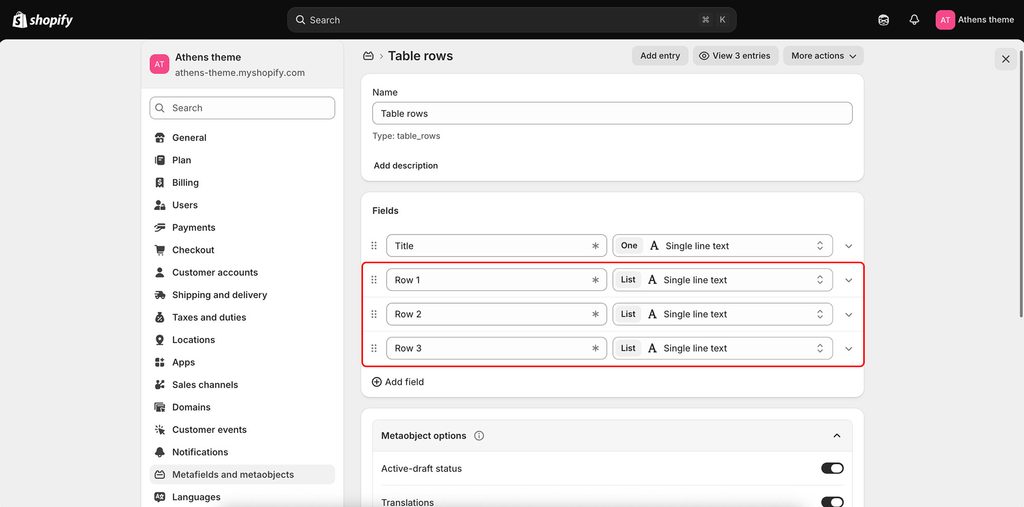The height and width of the screenshot is (507, 1024).
Task: Click the metaobjects breadcrumb icon before Table rows
Action: pos(368,56)
